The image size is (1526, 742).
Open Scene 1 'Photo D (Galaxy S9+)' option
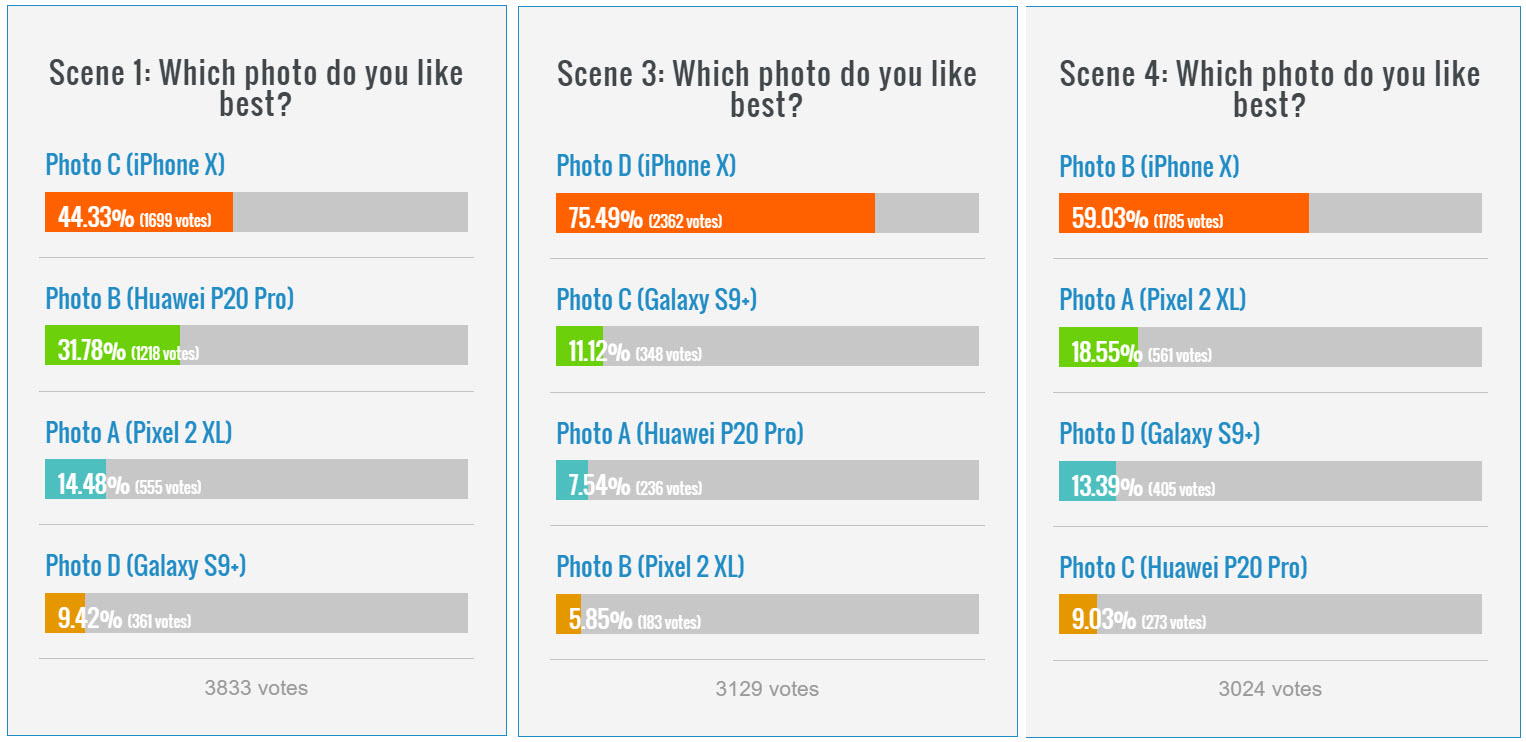click(x=146, y=565)
